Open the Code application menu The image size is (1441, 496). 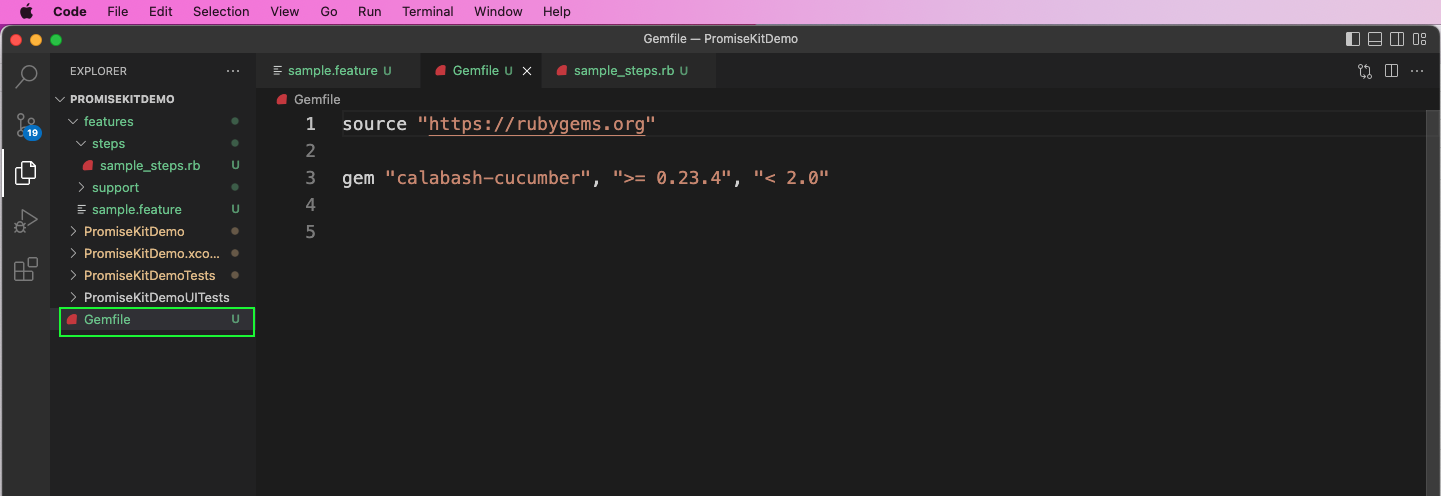point(69,12)
